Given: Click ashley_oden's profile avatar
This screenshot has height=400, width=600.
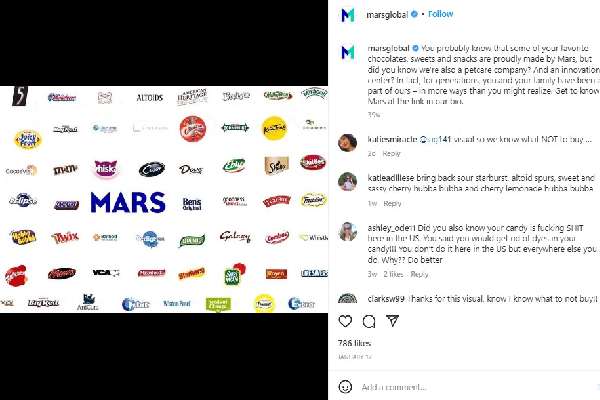Looking at the screenshot, I should 347,230.
